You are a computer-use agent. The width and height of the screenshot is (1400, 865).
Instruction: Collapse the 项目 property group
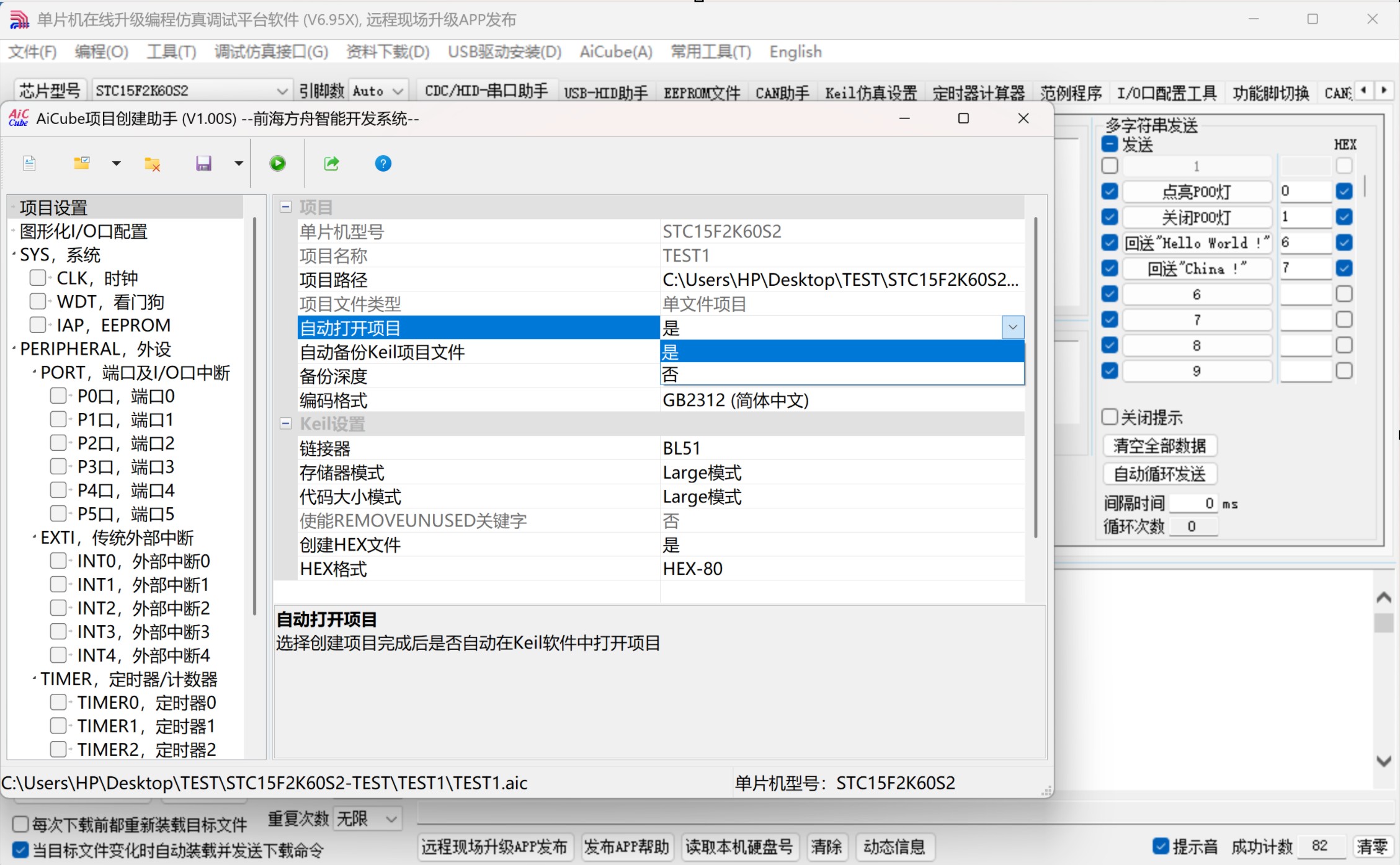[x=285, y=207]
